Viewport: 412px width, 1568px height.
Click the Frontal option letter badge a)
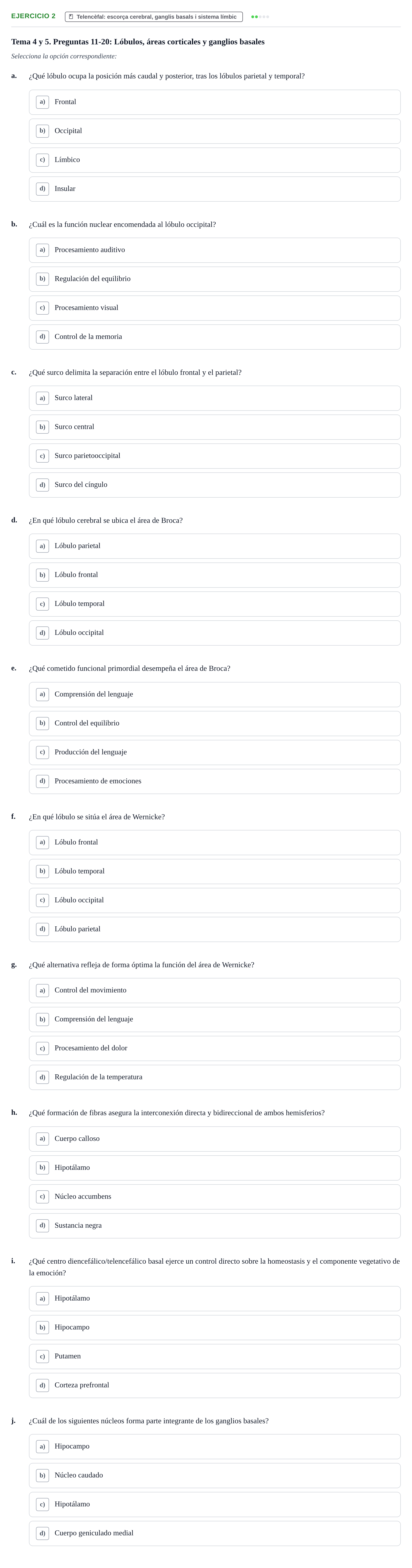coord(42,102)
